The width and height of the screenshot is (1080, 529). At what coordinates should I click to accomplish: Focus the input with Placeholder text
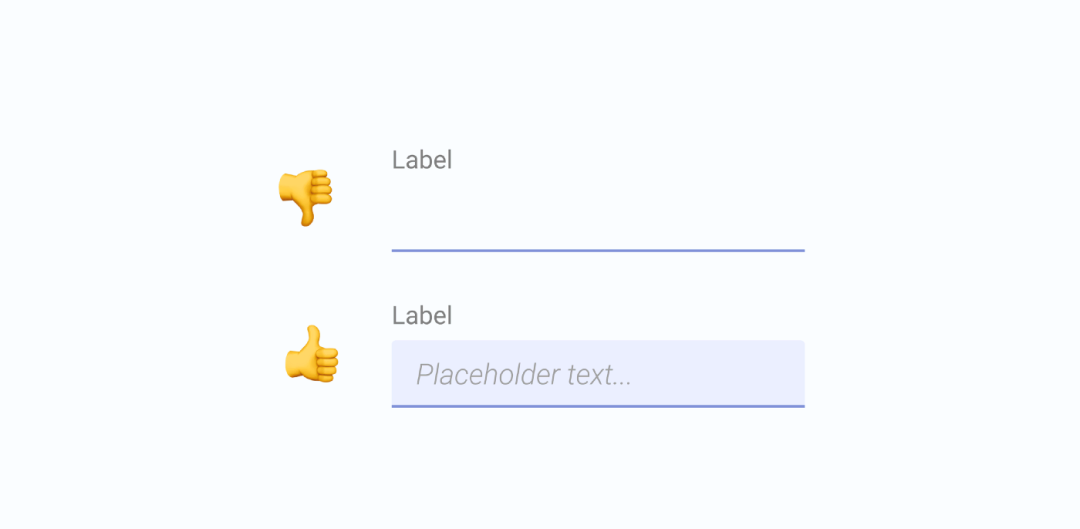tap(598, 374)
